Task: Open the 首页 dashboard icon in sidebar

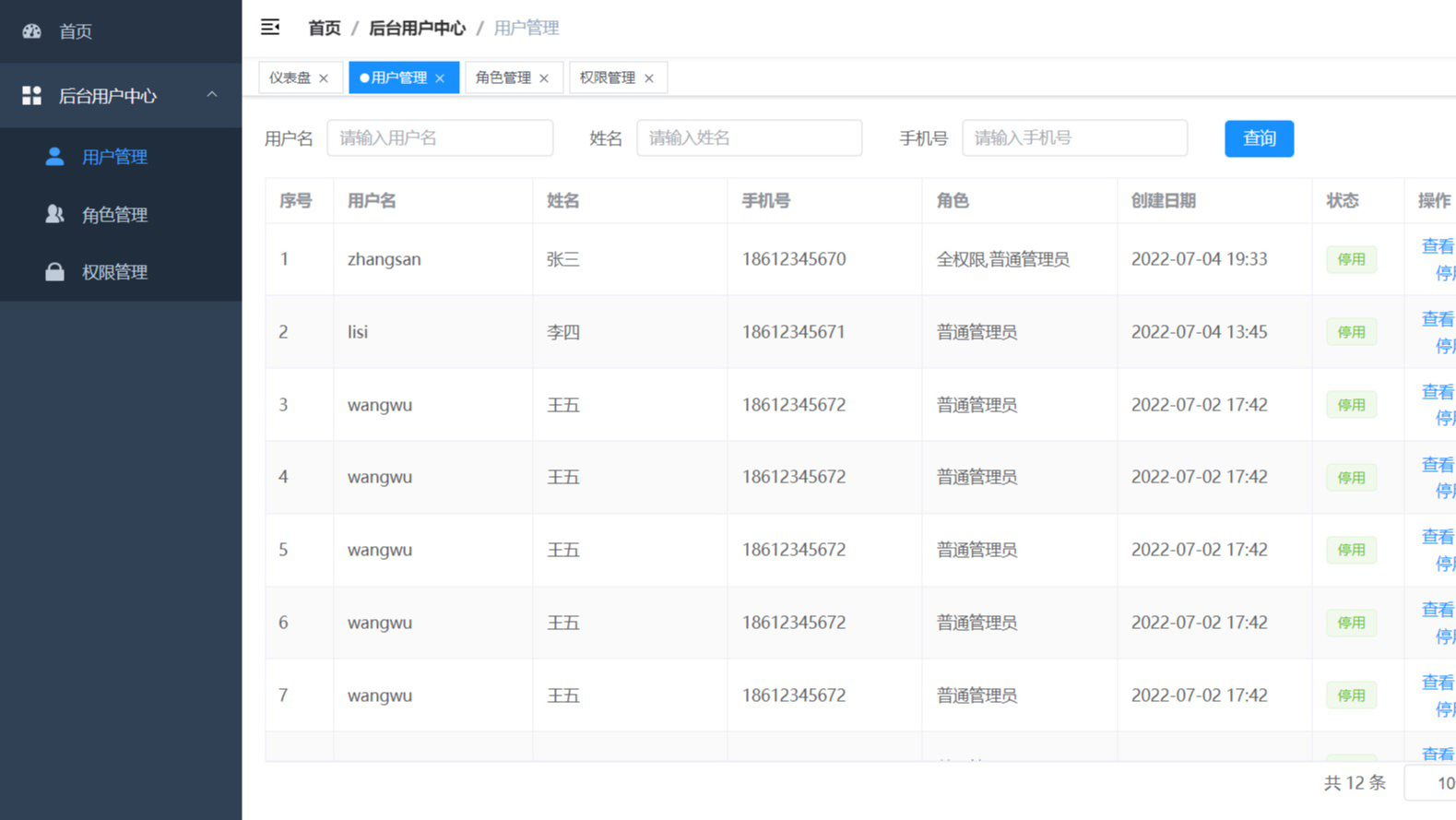Action: click(x=32, y=31)
